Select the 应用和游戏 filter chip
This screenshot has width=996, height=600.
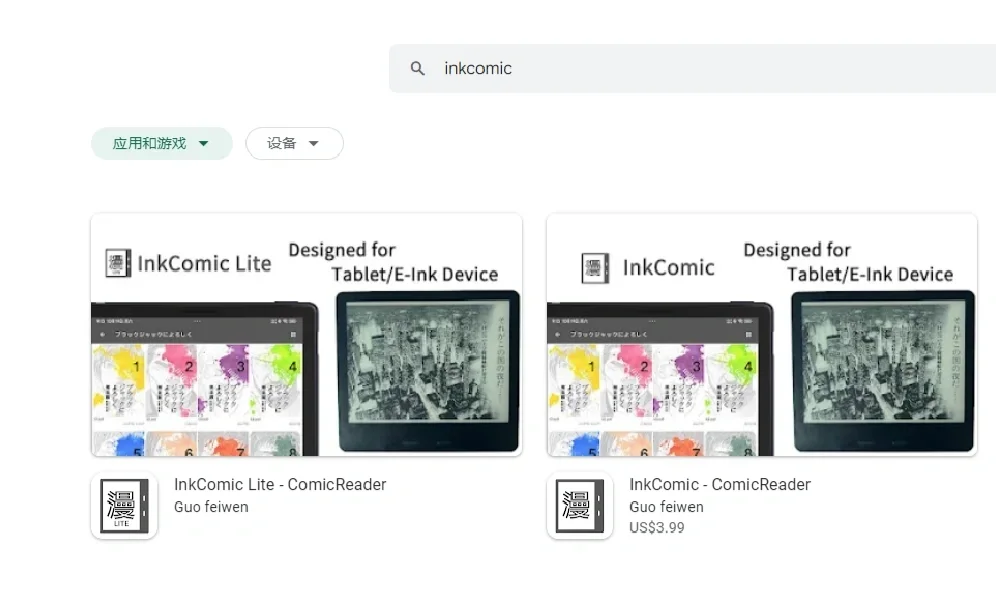pyautogui.click(x=149, y=143)
